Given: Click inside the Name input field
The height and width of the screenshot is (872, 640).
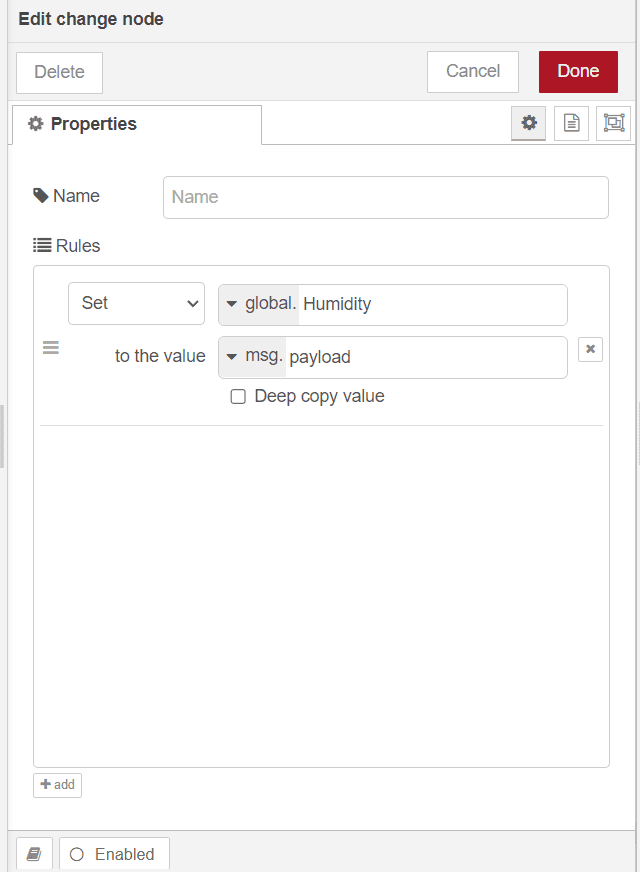Looking at the screenshot, I should (385, 197).
